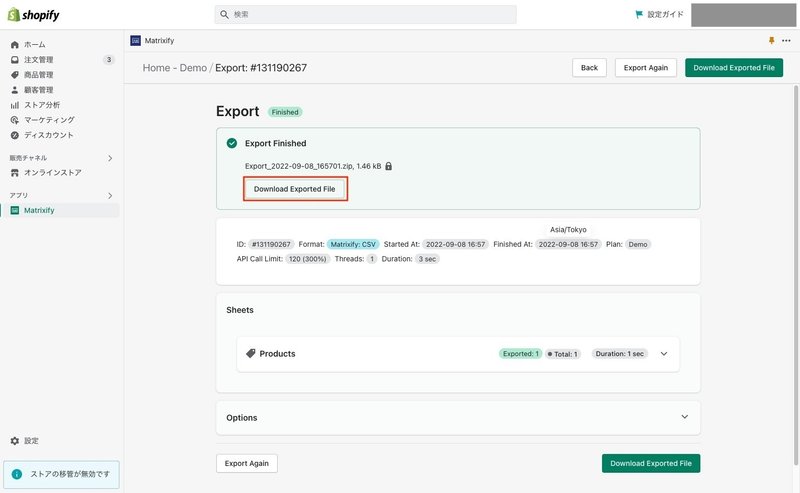The width and height of the screenshot is (800, 493).
Task: Click the ID #131190267 badge
Action: [x=271, y=244]
